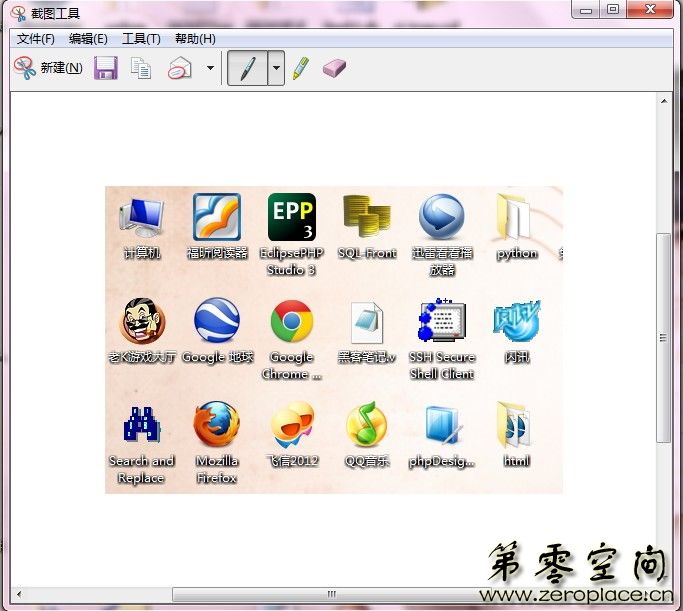Minimize the 截图工具 window

point(586,9)
